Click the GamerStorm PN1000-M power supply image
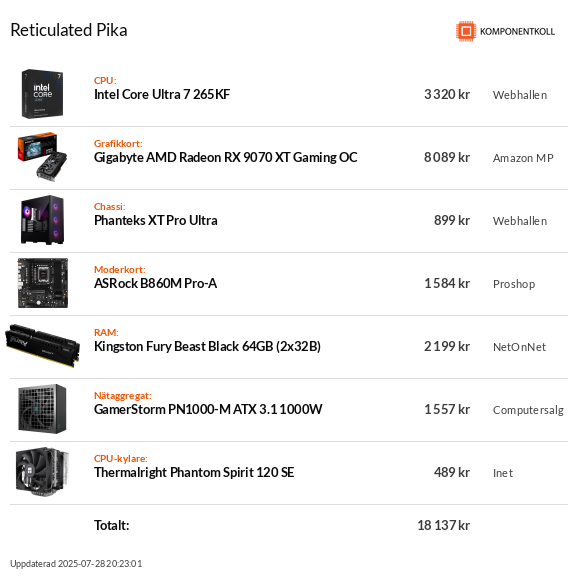This screenshot has height=577, width=577. click(42, 409)
